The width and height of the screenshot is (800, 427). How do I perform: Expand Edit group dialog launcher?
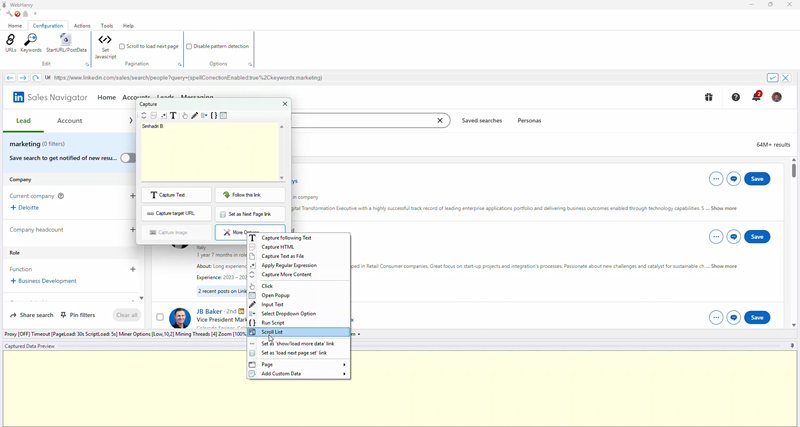87,65
